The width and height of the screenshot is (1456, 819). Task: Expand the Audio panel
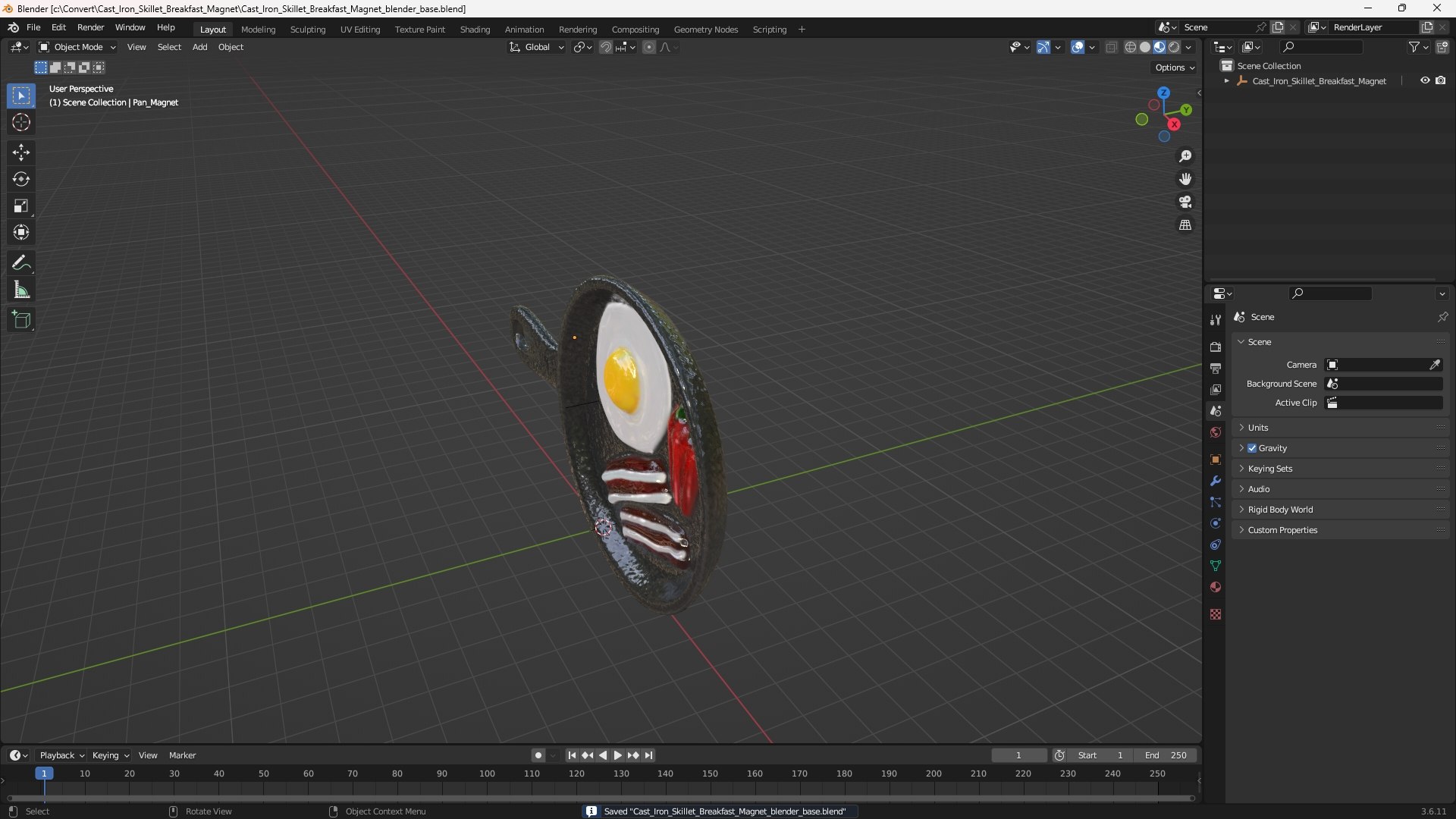tap(1340, 489)
